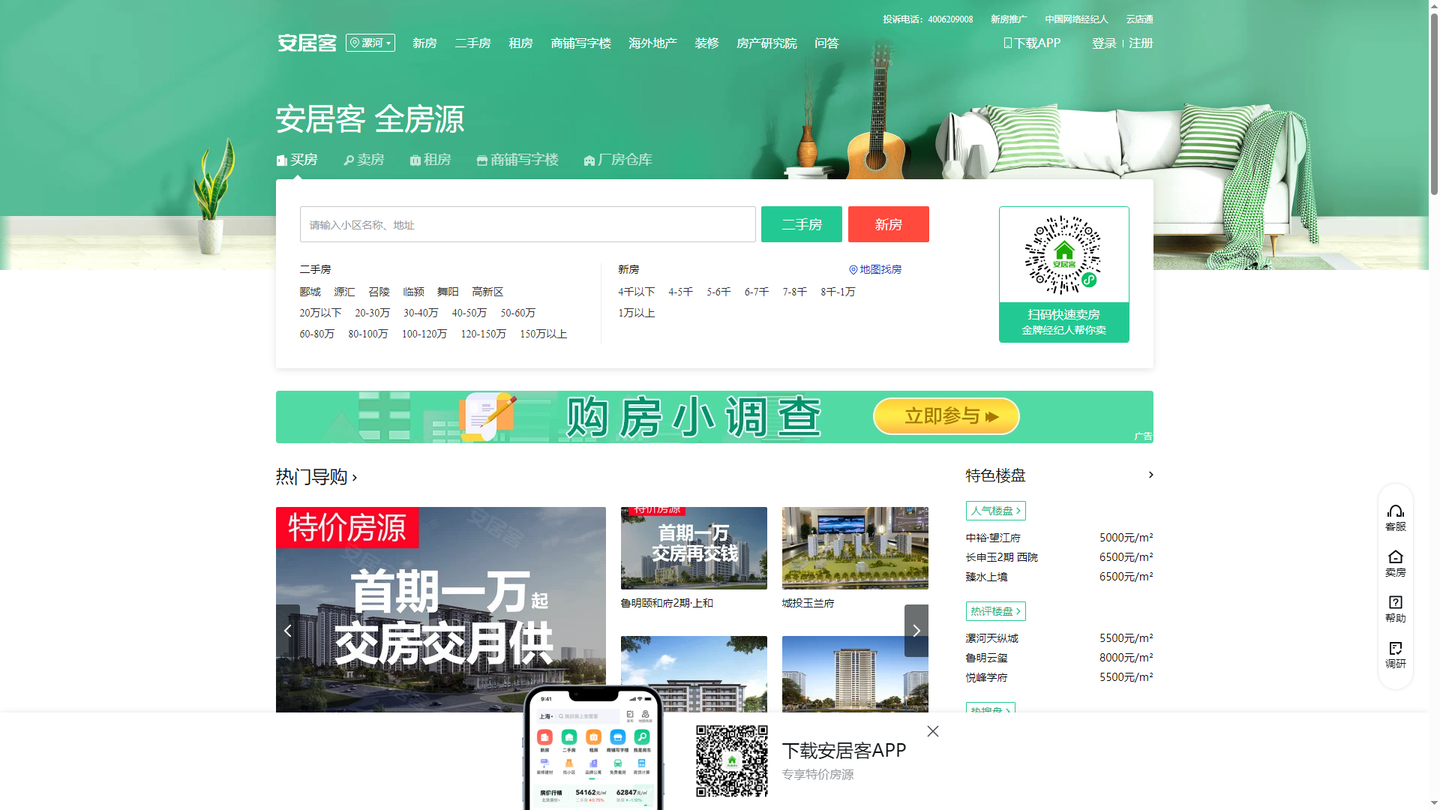
Task: Click carousel previous arrow
Action: [x=288, y=631]
